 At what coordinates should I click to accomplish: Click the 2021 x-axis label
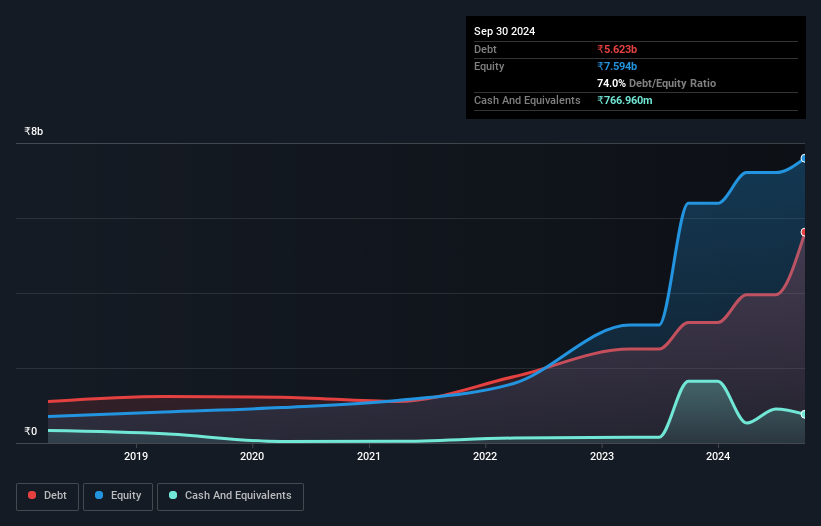point(369,456)
